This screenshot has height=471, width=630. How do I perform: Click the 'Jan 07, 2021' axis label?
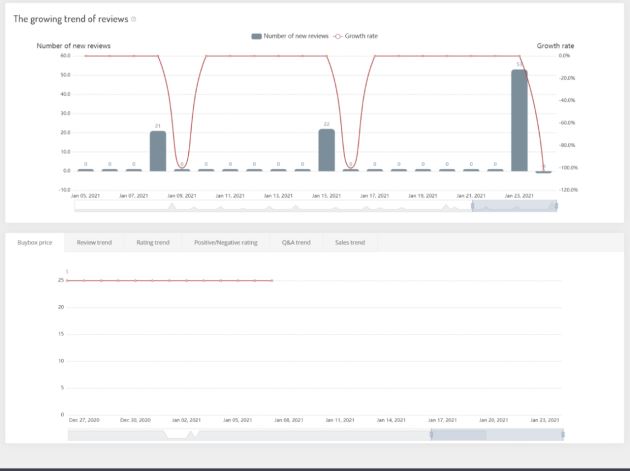coord(134,196)
